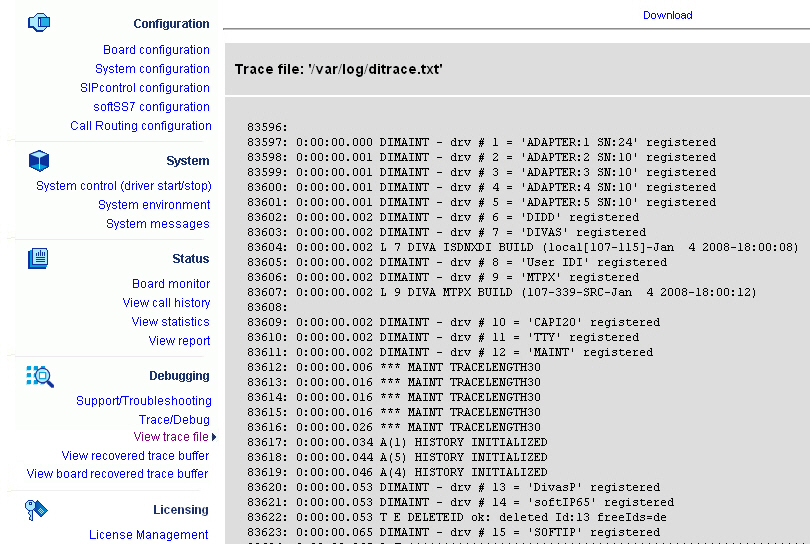The height and width of the screenshot is (544, 810).
Task: Download the trace file
Action: click(667, 15)
